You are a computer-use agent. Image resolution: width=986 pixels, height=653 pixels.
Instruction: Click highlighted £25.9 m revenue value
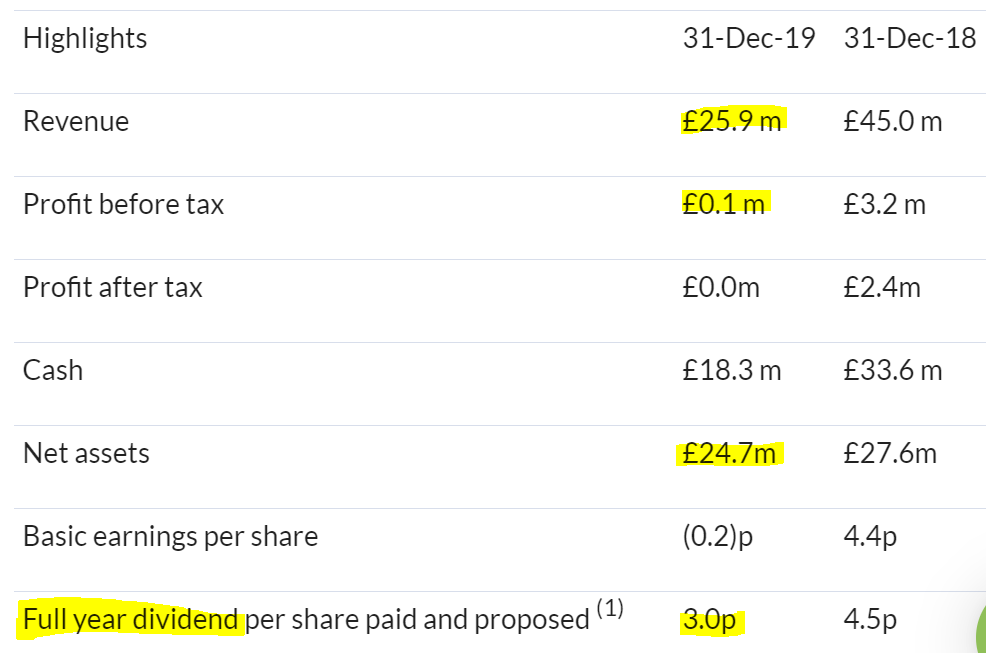(x=732, y=121)
